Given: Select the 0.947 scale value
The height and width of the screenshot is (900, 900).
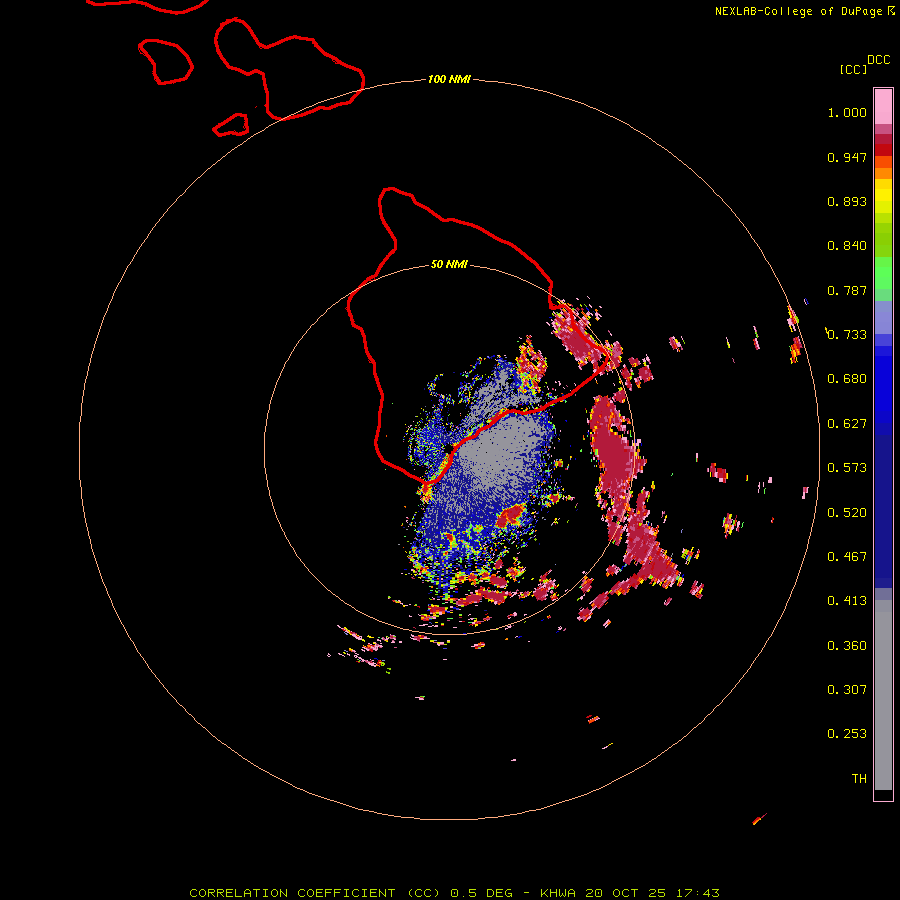Looking at the screenshot, I should coord(847,157).
